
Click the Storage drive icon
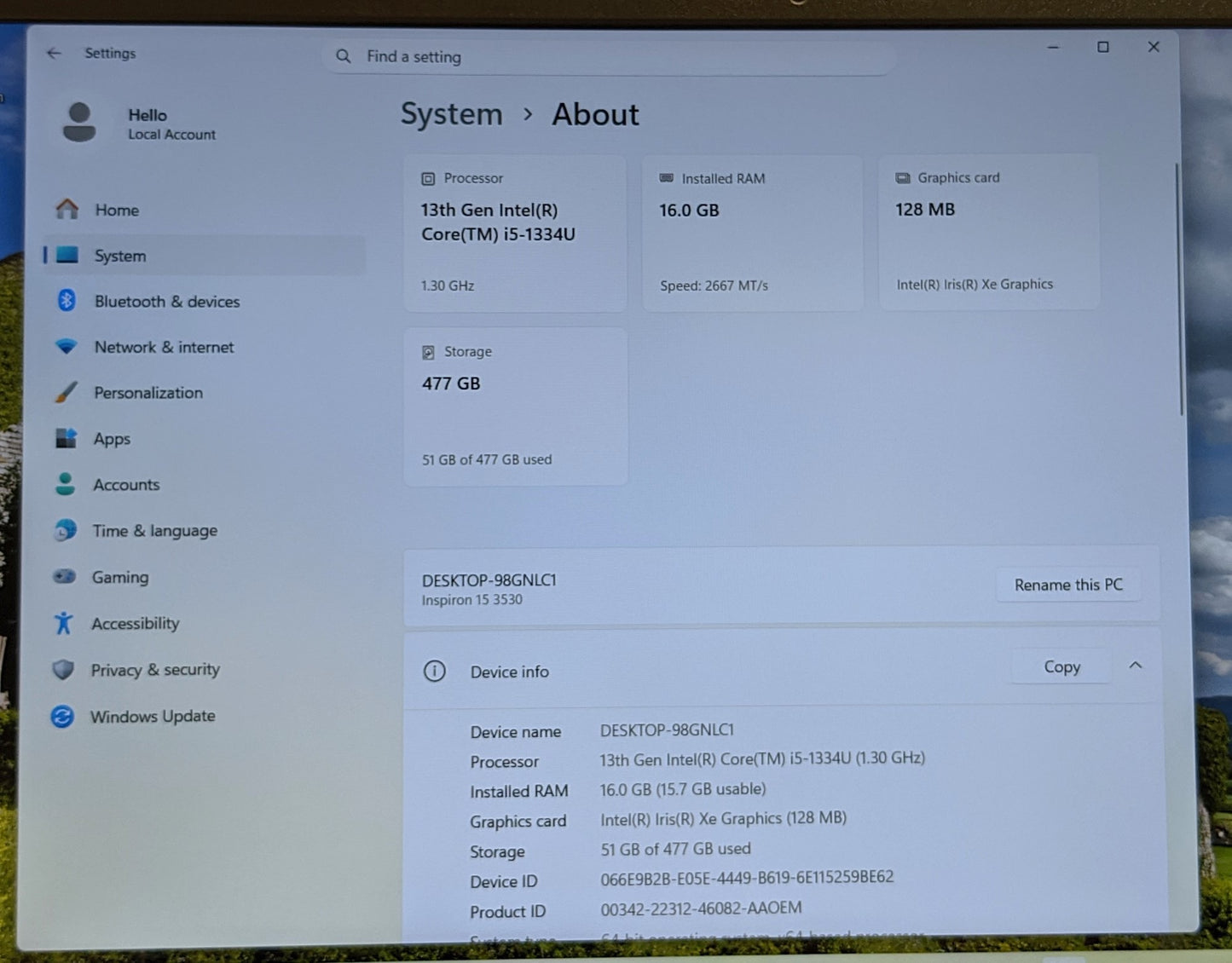(x=428, y=352)
